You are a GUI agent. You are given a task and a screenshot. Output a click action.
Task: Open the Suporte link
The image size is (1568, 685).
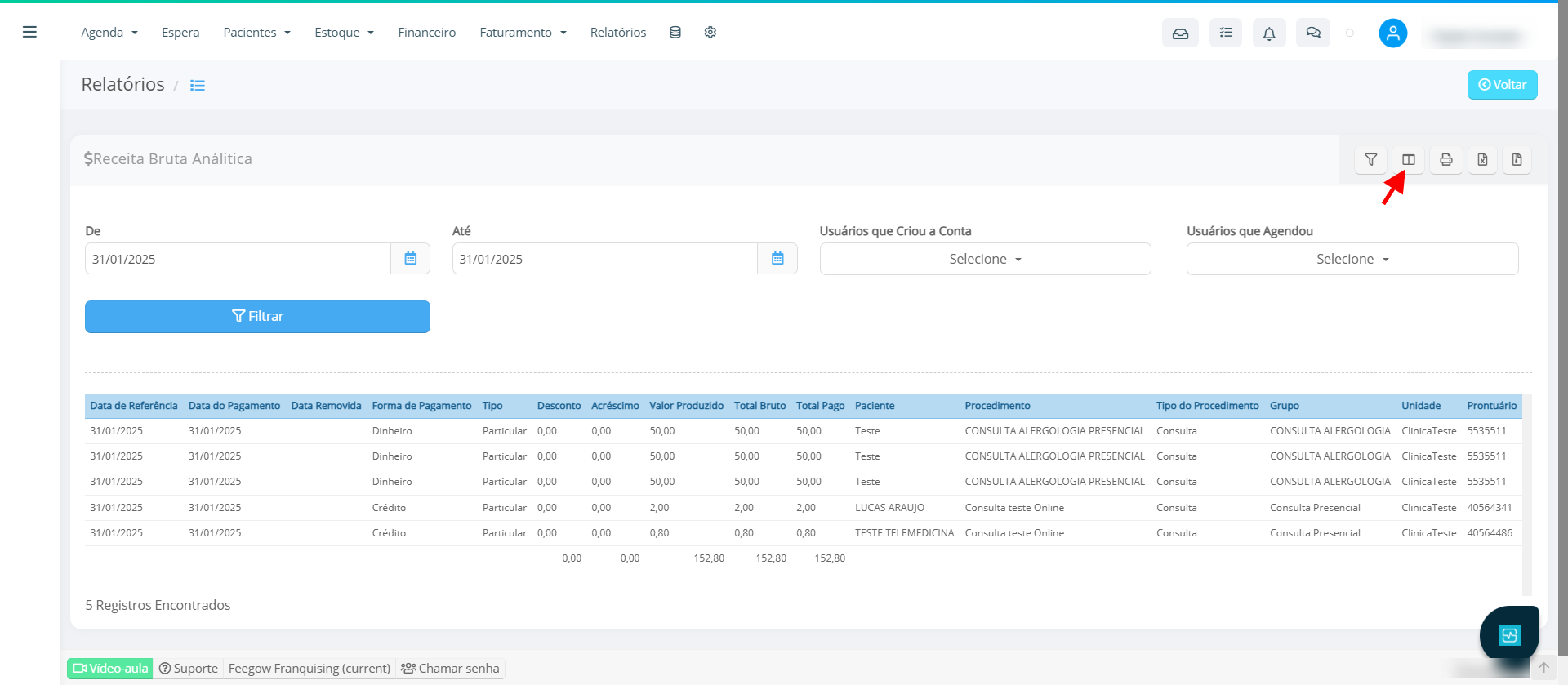189,668
